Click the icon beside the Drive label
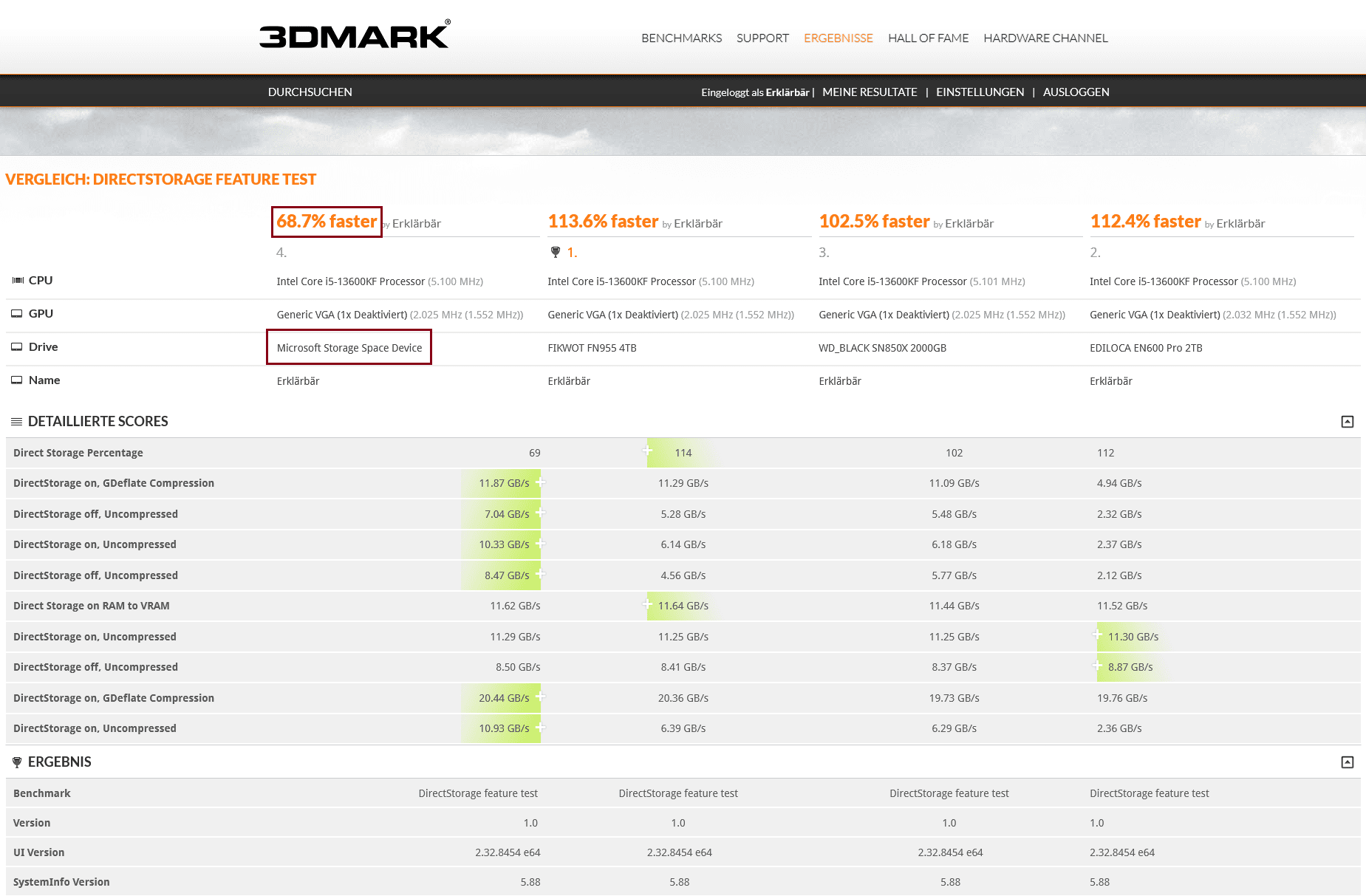 point(17,347)
